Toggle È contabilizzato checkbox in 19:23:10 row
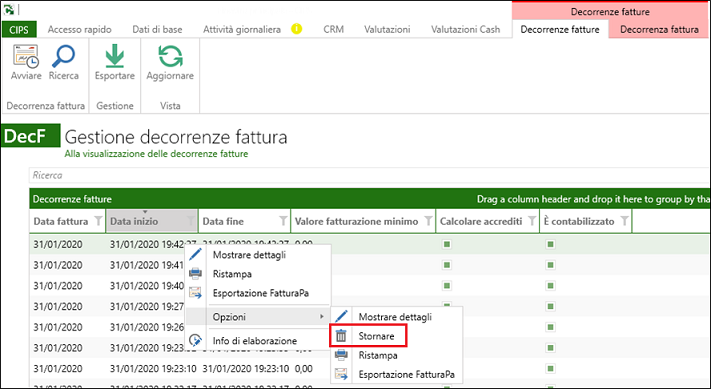The height and width of the screenshot is (389, 711). [x=550, y=369]
